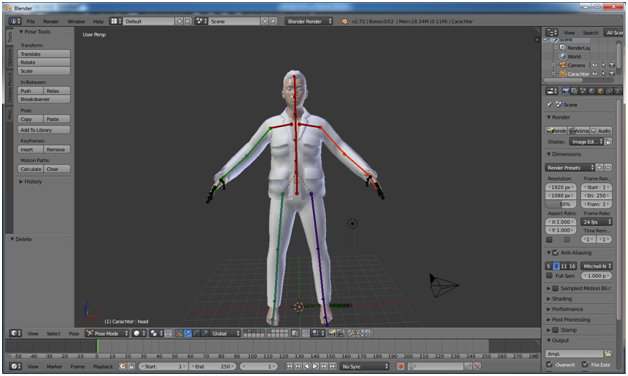The image size is (628, 376).
Task: Toggle selectability arrow for Camera
Action: pyautogui.click(x=604, y=65)
